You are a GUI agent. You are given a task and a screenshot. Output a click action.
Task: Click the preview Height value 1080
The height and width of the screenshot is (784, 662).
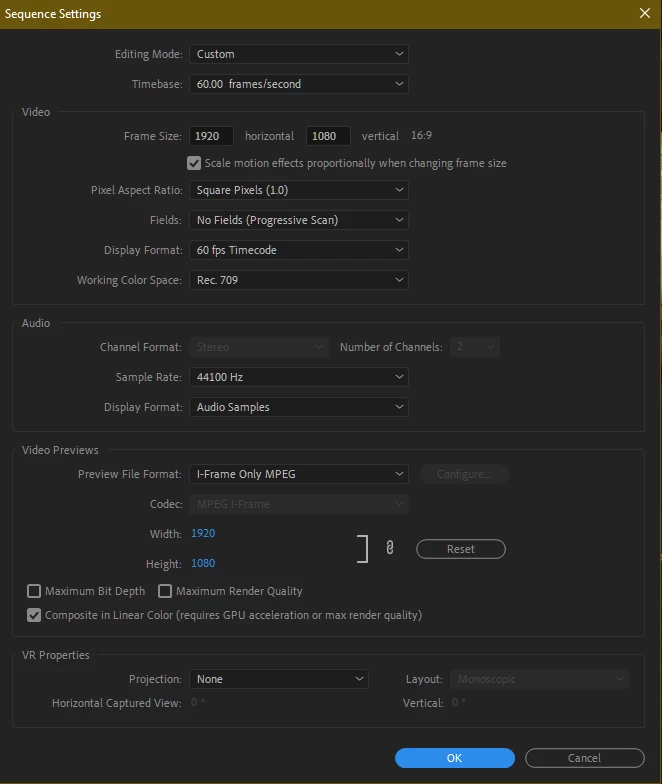[x=203, y=563]
